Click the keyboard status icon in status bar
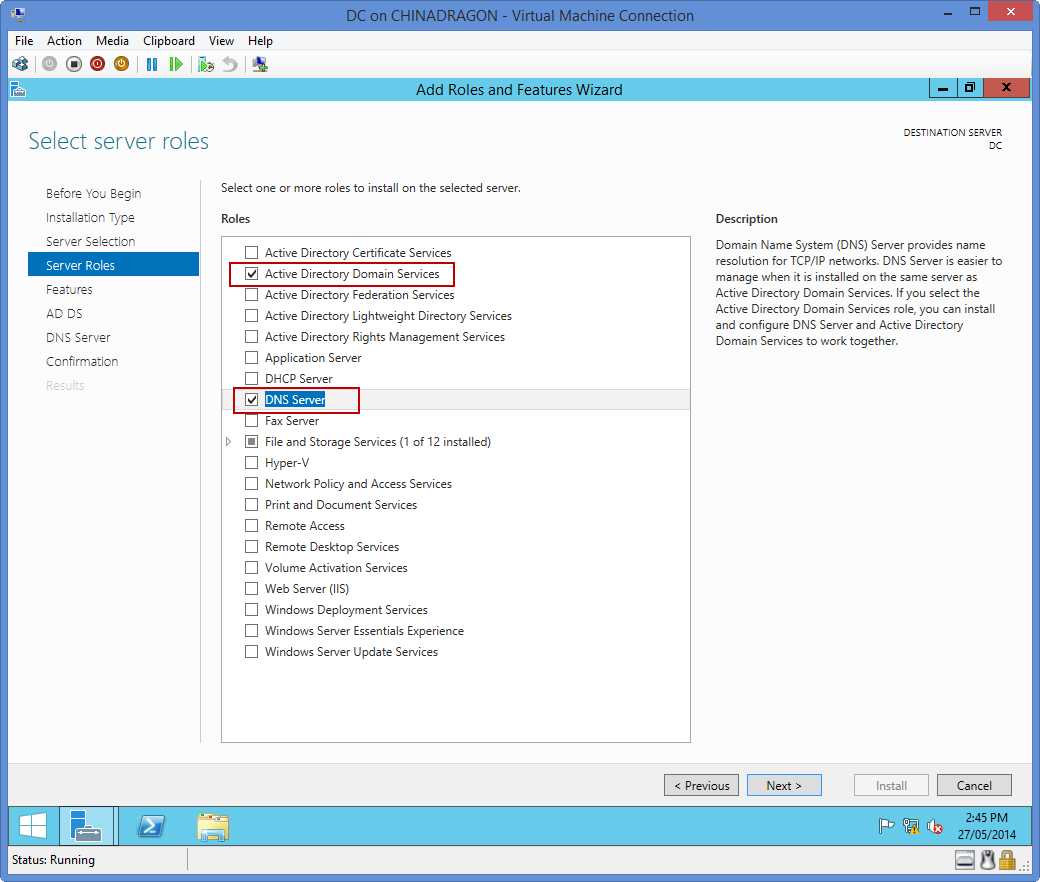 coord(965,860)
